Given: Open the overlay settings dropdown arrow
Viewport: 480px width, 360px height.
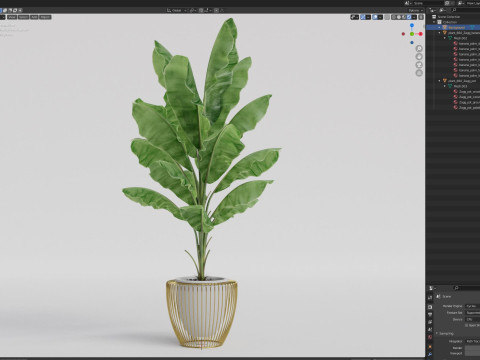Looking at the screenshot, I should (380, 17).
